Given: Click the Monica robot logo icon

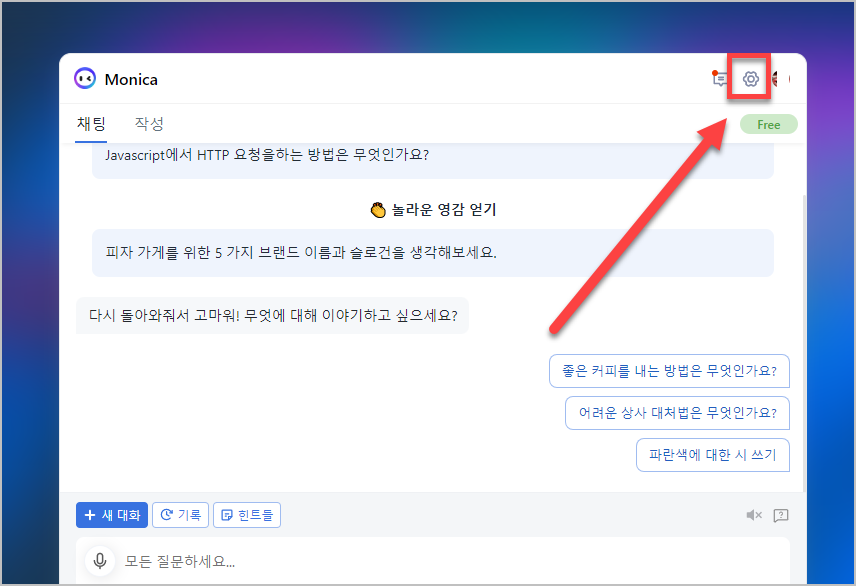Looking at the screenshot, I should pos(86,78).
